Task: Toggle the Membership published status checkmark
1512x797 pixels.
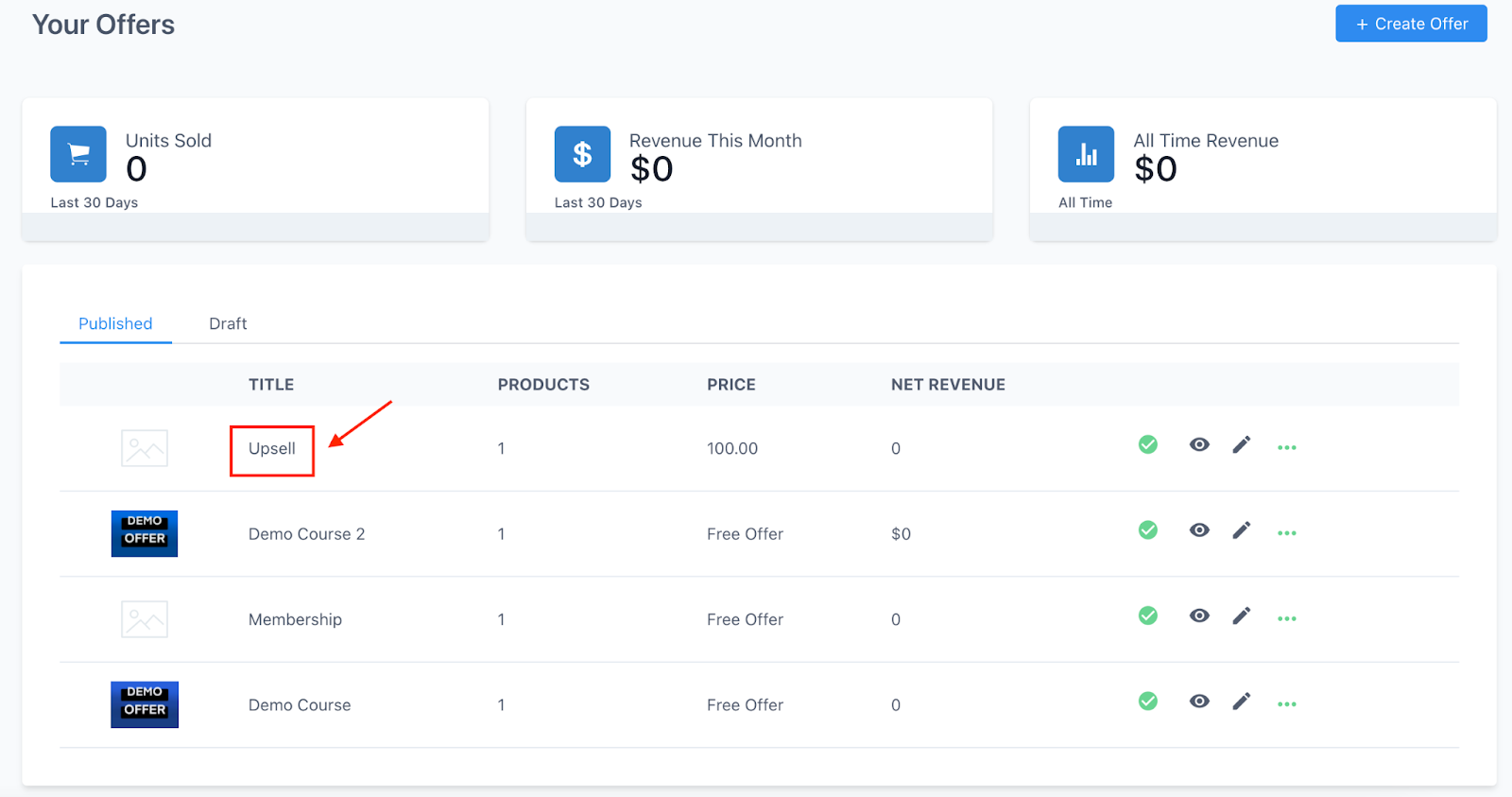Action: point(1148,615)
